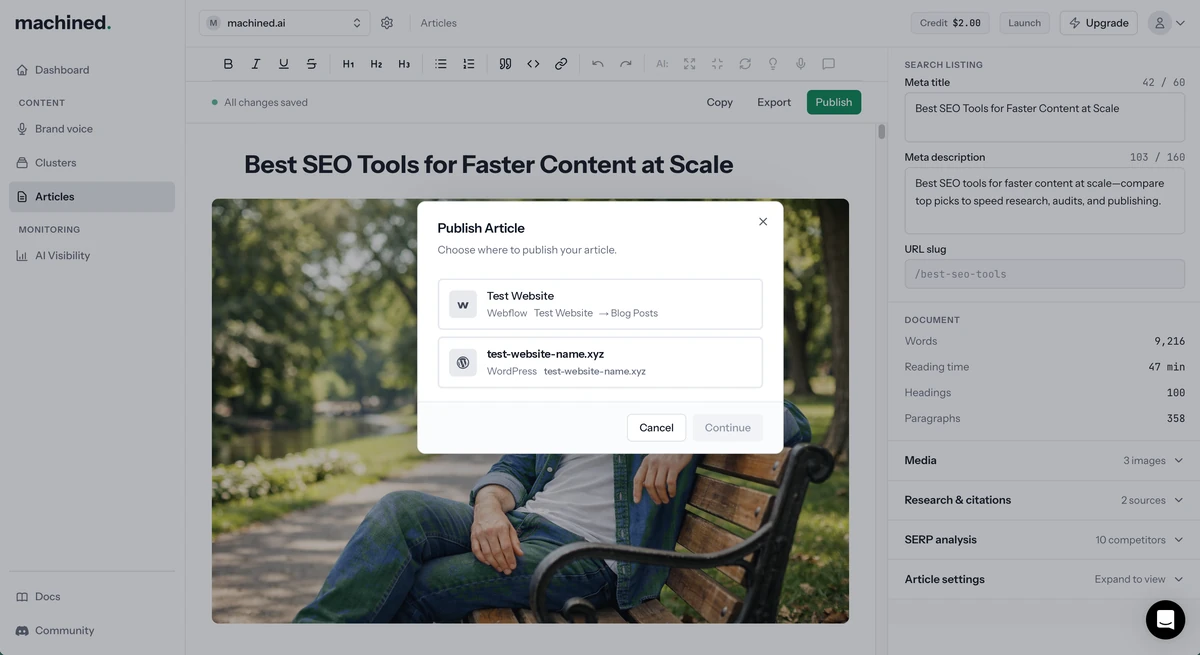Viewport: 1200px width, 655px height.
Task: Click the Upgrade button
Action: (x=1098, y=23)
